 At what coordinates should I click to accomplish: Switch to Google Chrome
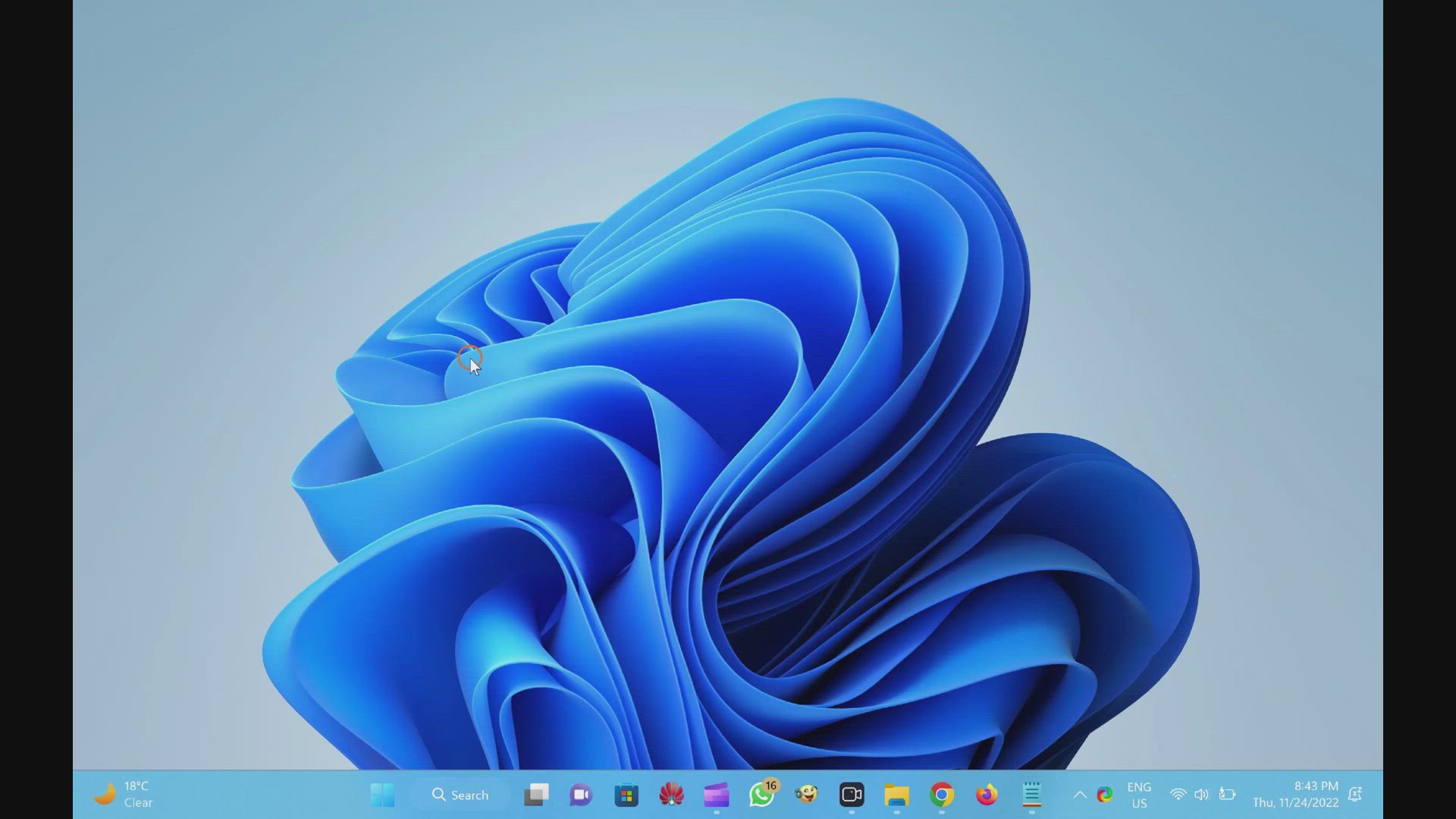click(x=942, y=795)
